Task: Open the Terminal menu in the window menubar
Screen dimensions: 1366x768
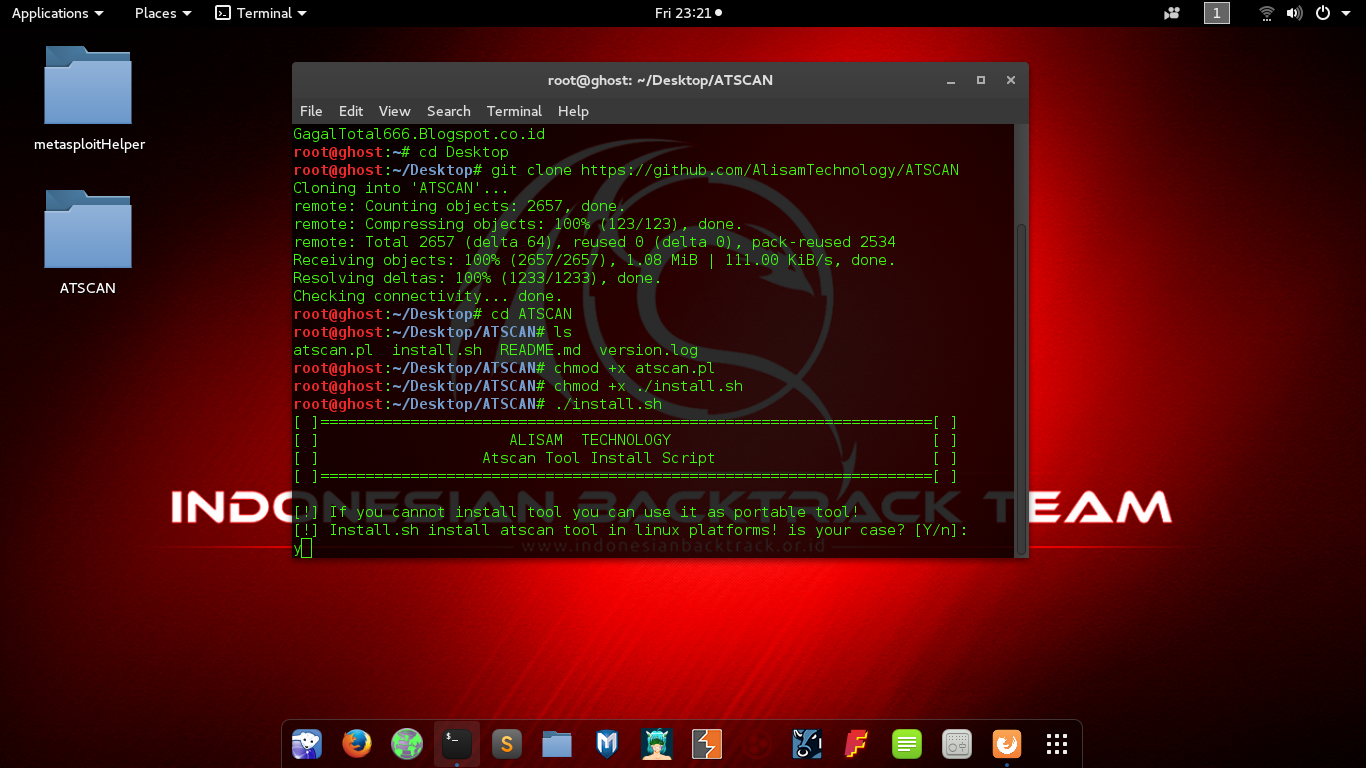Action: tap(514, 111)
